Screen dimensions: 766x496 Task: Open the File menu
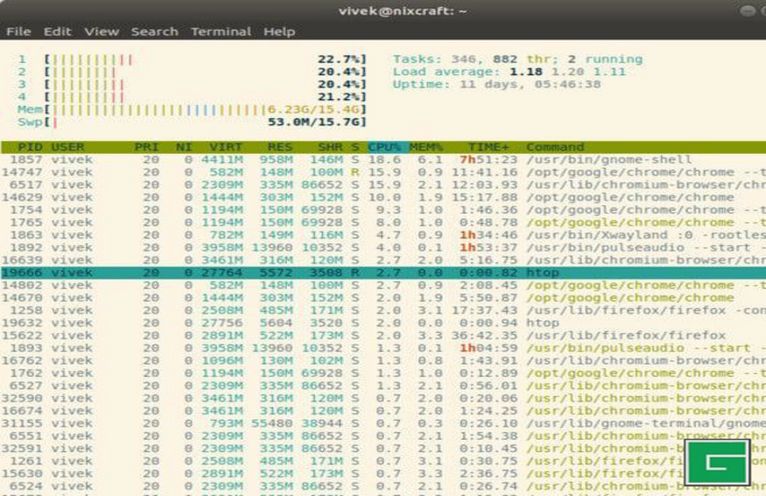coord(18,31)
